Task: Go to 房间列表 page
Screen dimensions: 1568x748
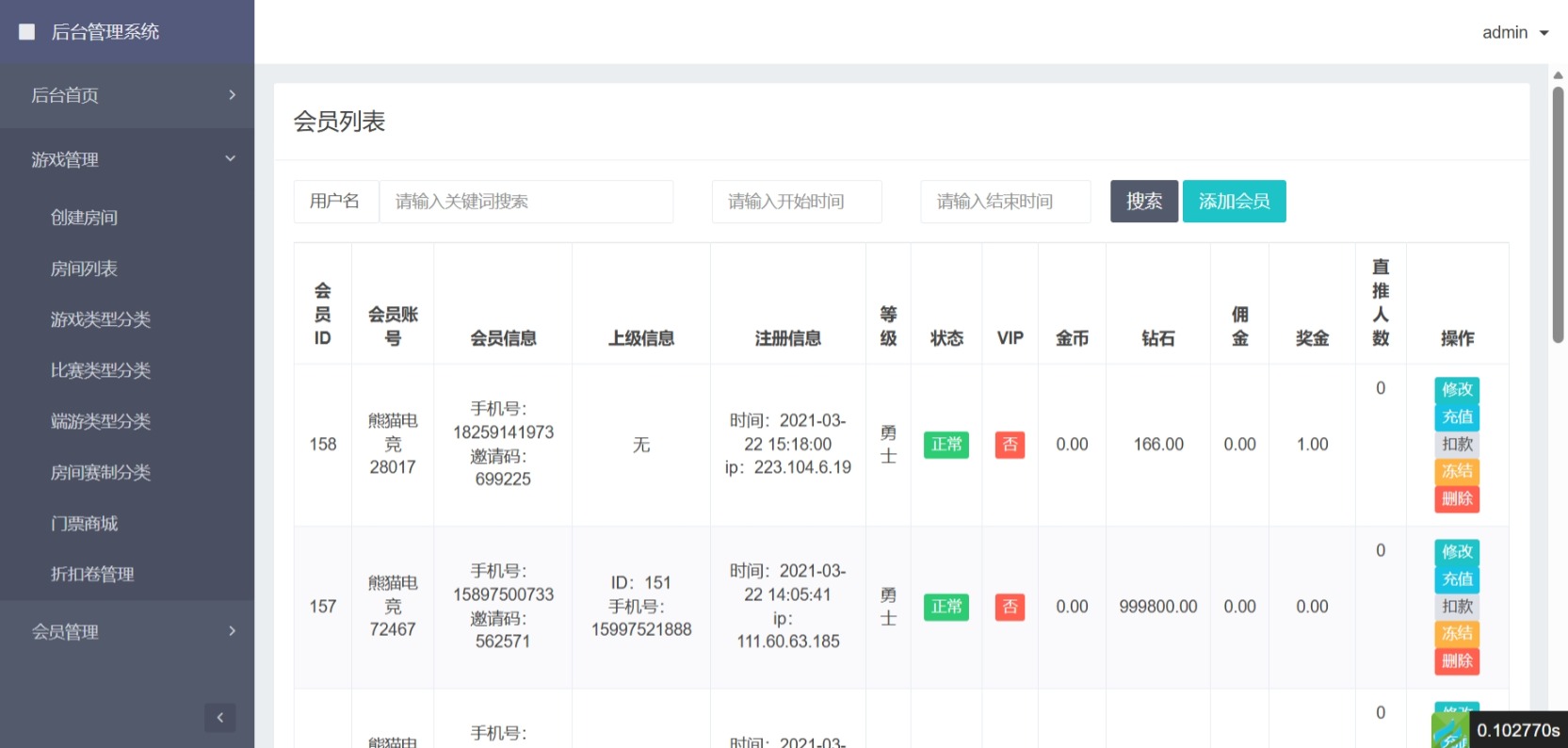Action: 84,268
